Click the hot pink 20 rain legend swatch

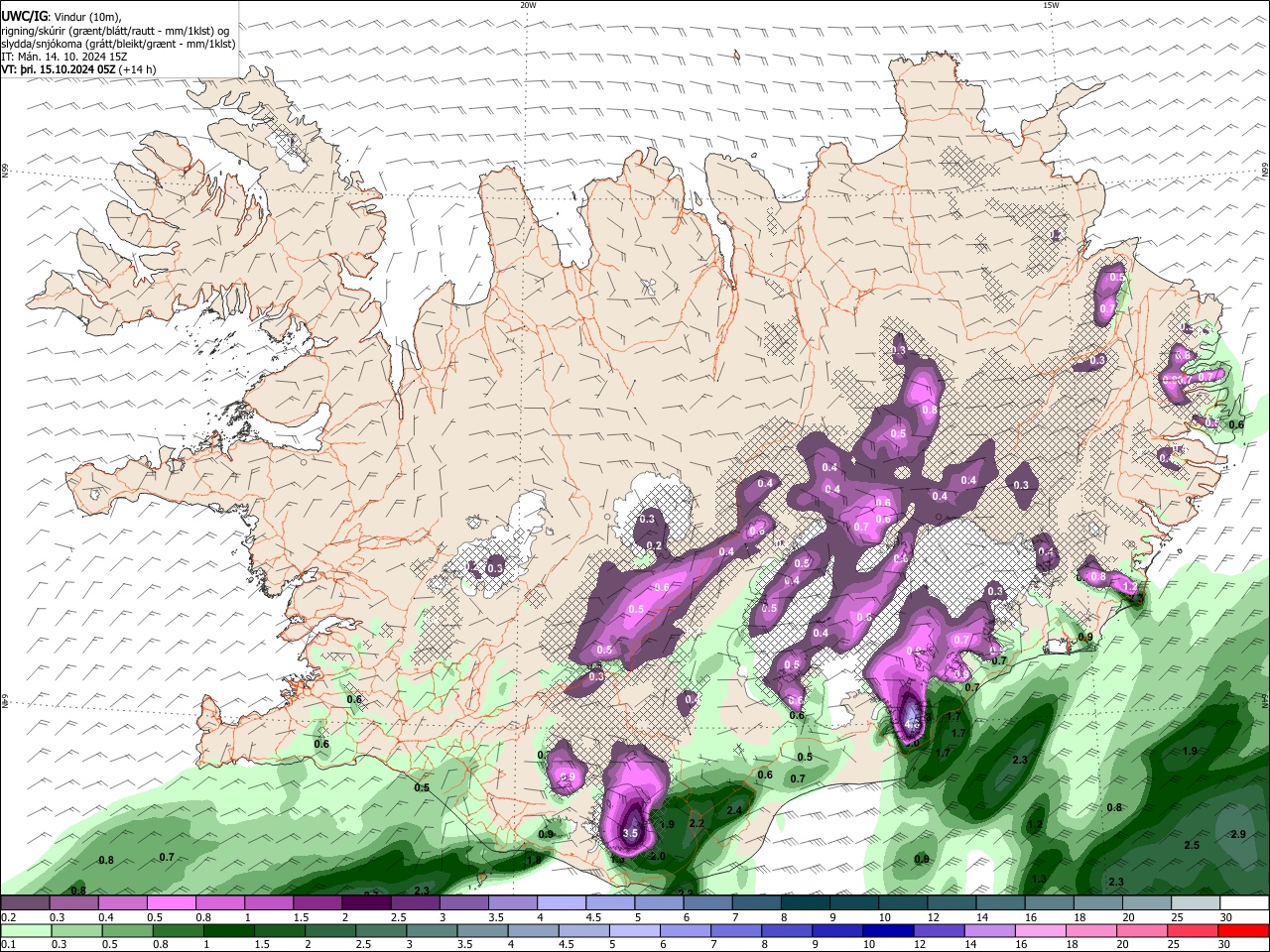[x=1141, y=930]
